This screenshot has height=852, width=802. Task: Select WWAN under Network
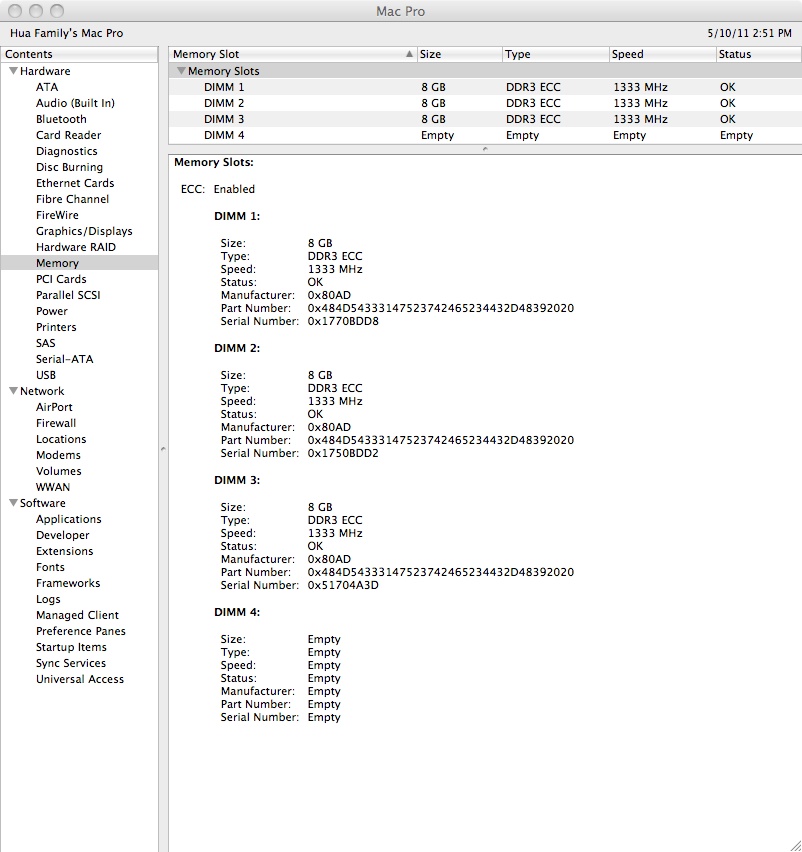click(53, 487)
